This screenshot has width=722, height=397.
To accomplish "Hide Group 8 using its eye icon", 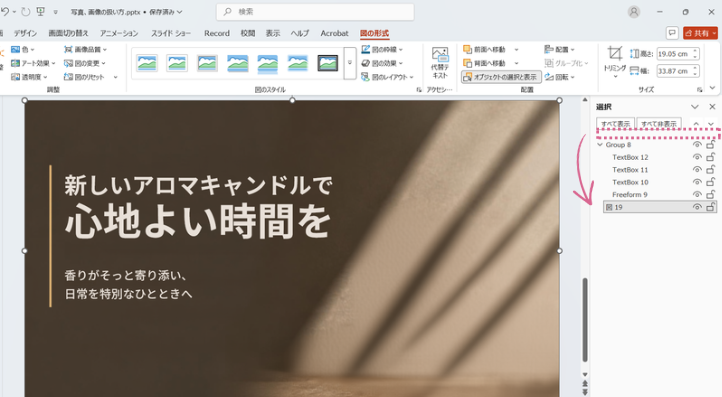I will click(x=697, y=145).
